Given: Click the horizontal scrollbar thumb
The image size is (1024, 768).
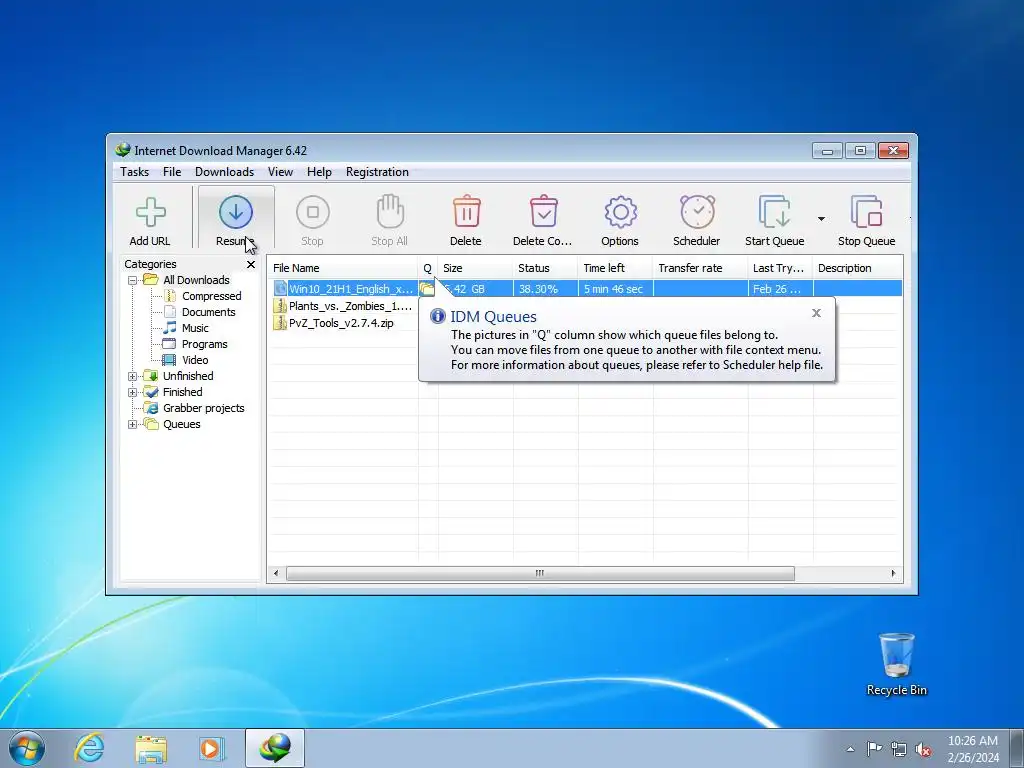Looking at the screenshot, I should (x=540, y=573).
